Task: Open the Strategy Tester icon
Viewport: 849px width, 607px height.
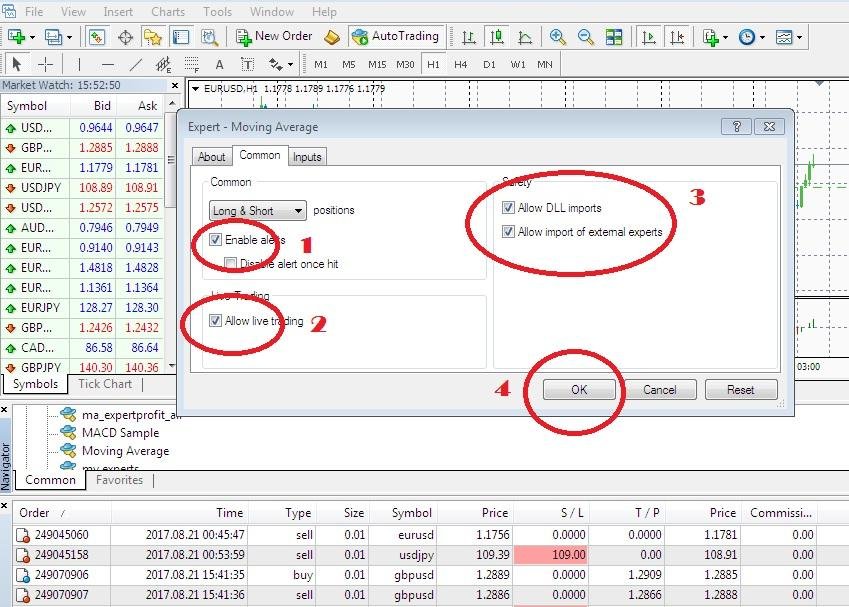Action: click(209, 37)
